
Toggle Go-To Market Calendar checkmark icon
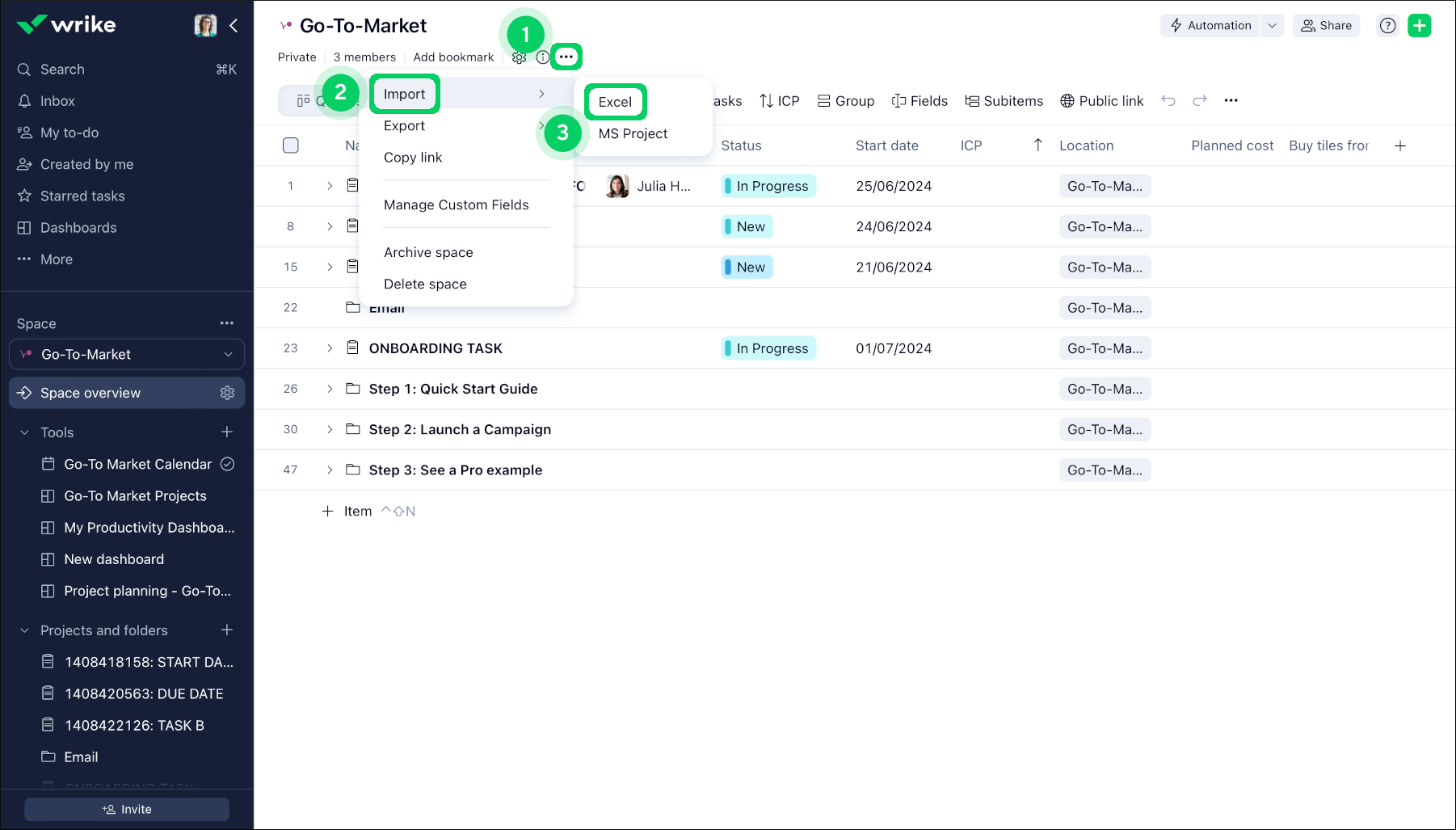tap(228, 464)
